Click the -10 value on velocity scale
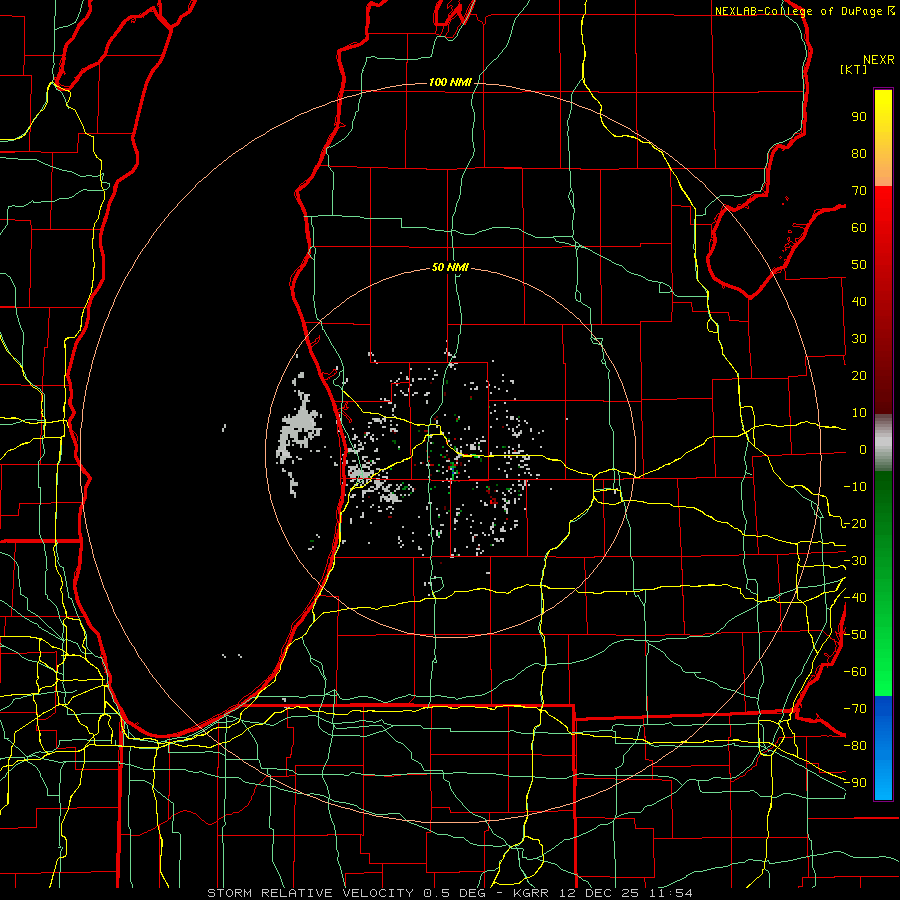This screenshot has height=900, width=900. coord(855,487)
